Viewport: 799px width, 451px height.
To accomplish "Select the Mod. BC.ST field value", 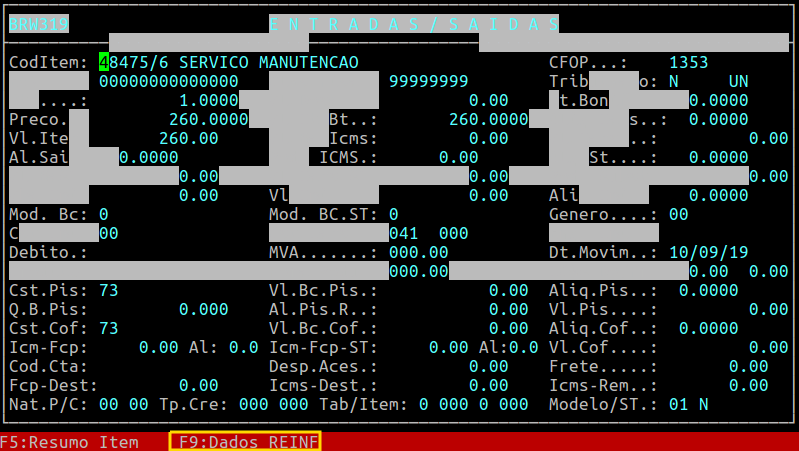I will coord(394,214).
